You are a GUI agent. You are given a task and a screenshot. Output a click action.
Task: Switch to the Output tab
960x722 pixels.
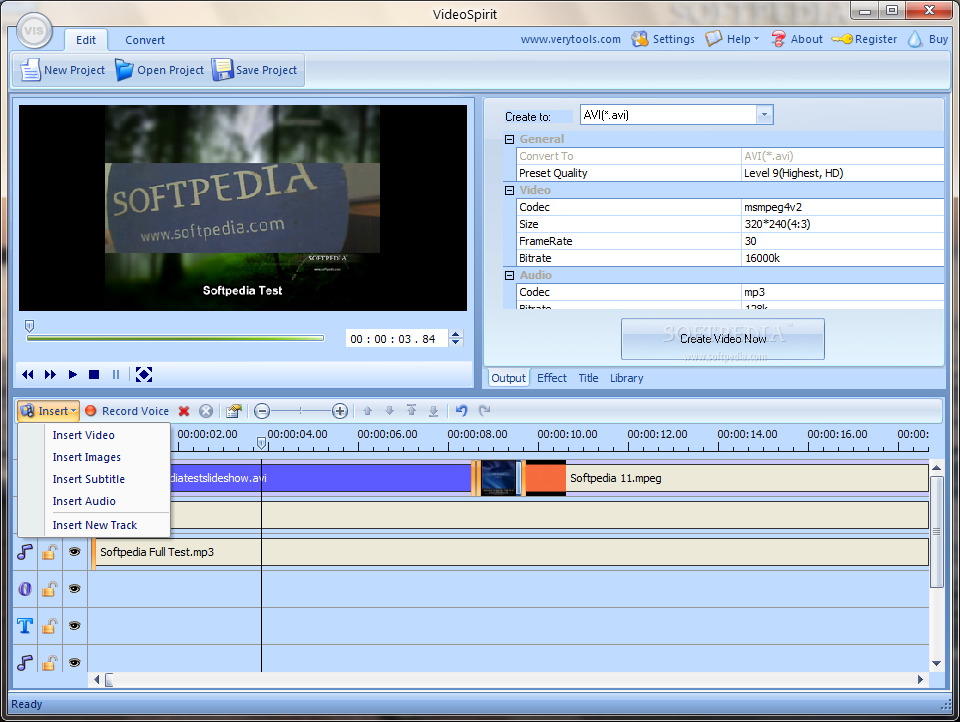point(508,378)
